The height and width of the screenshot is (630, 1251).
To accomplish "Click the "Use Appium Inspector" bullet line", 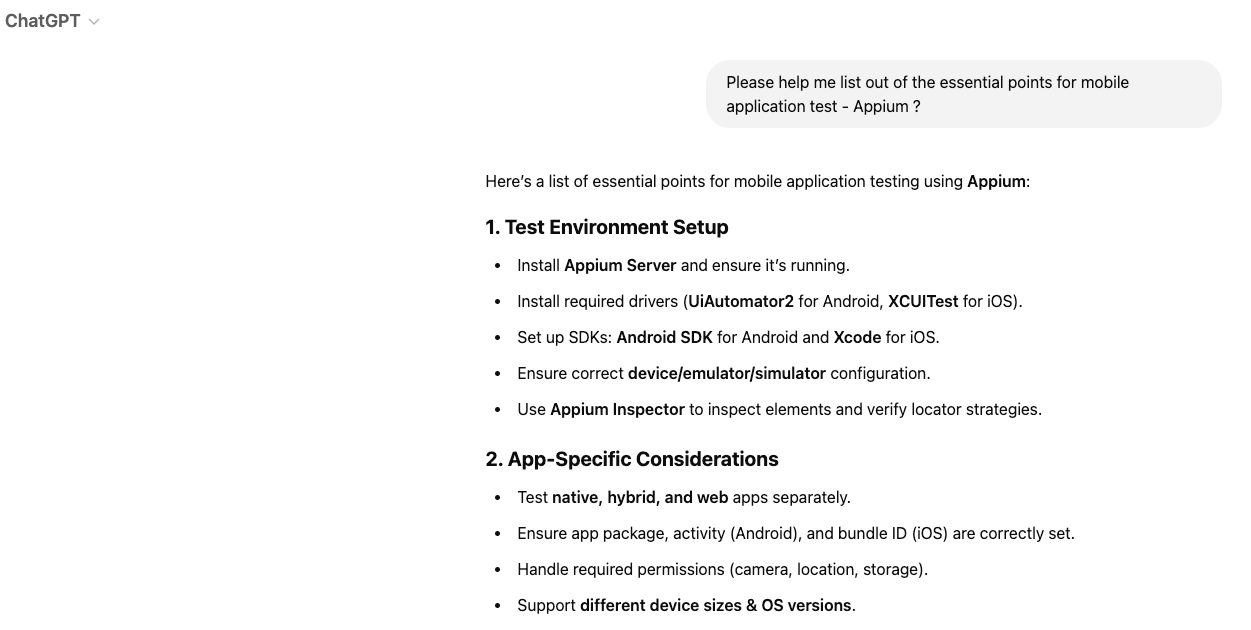I will click(779, 409).
